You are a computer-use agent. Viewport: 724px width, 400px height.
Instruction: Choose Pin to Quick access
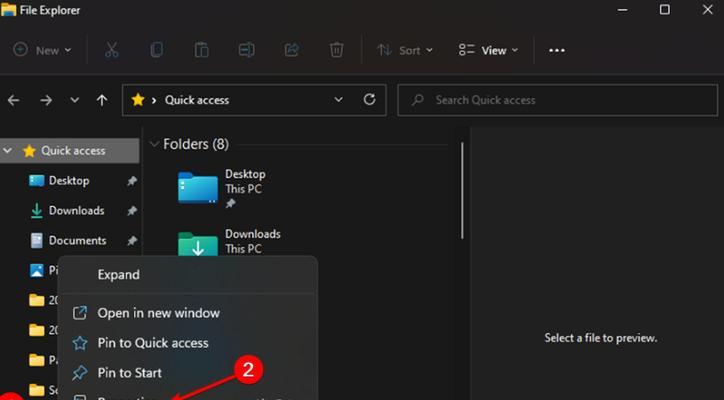tap(153, 343)
